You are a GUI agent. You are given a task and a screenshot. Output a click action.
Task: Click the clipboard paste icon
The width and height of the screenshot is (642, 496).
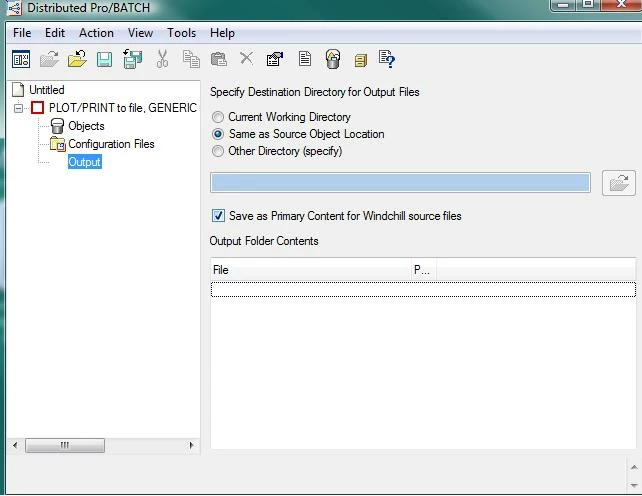[219, 59]
